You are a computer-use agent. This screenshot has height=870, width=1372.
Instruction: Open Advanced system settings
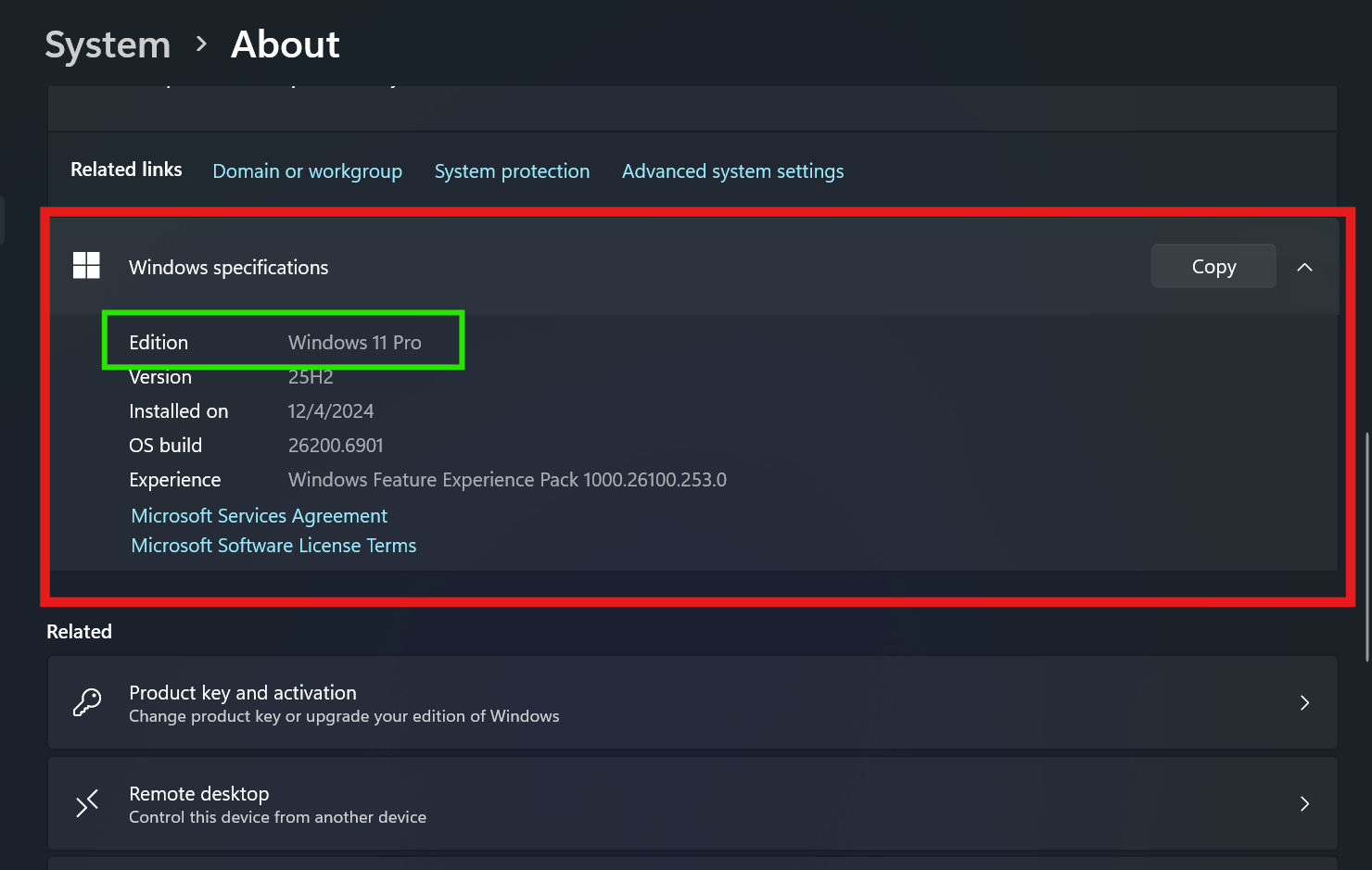click(732, 171)
